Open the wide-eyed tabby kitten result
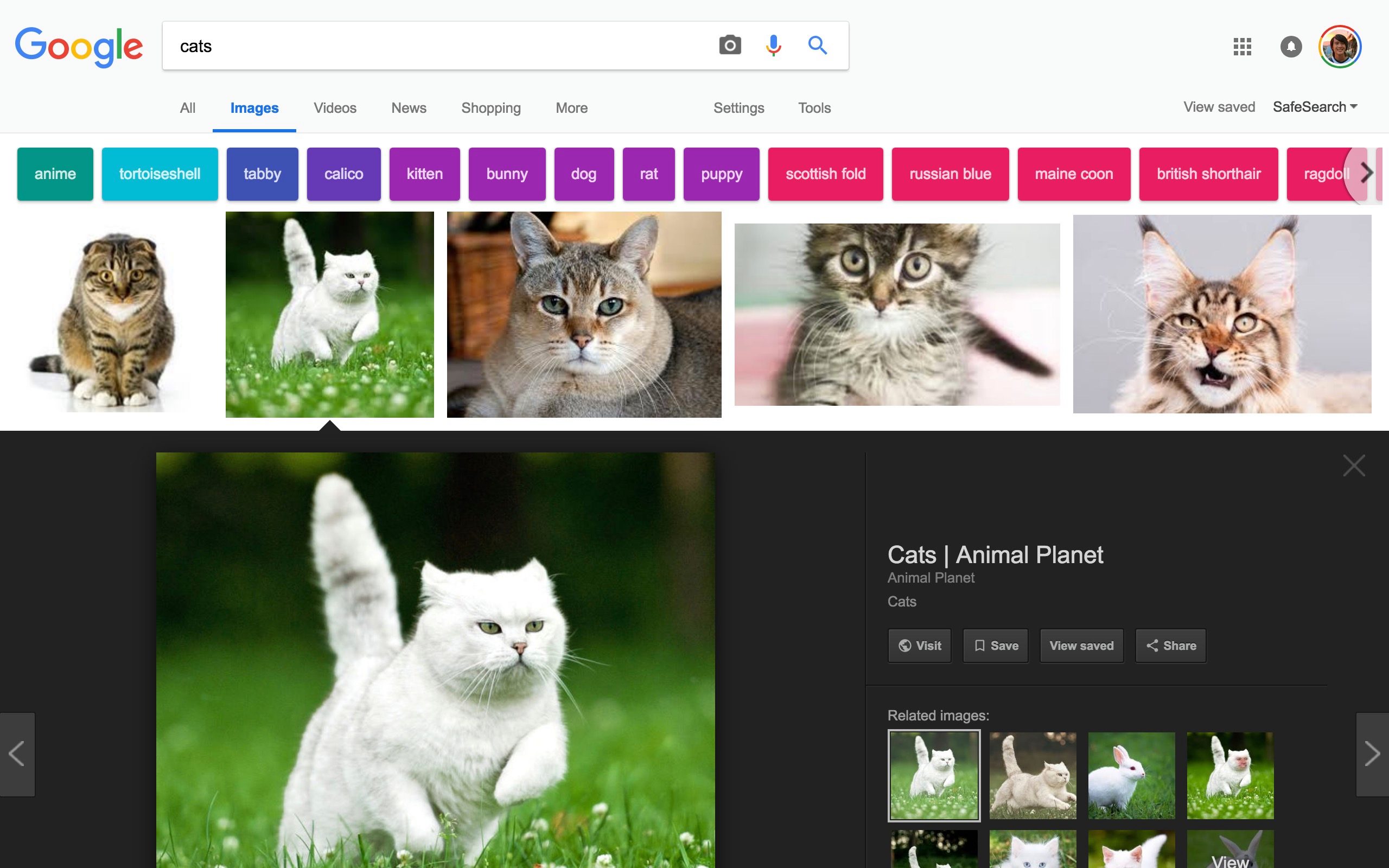The image size is (1389, 868). [x=897, y=315]
